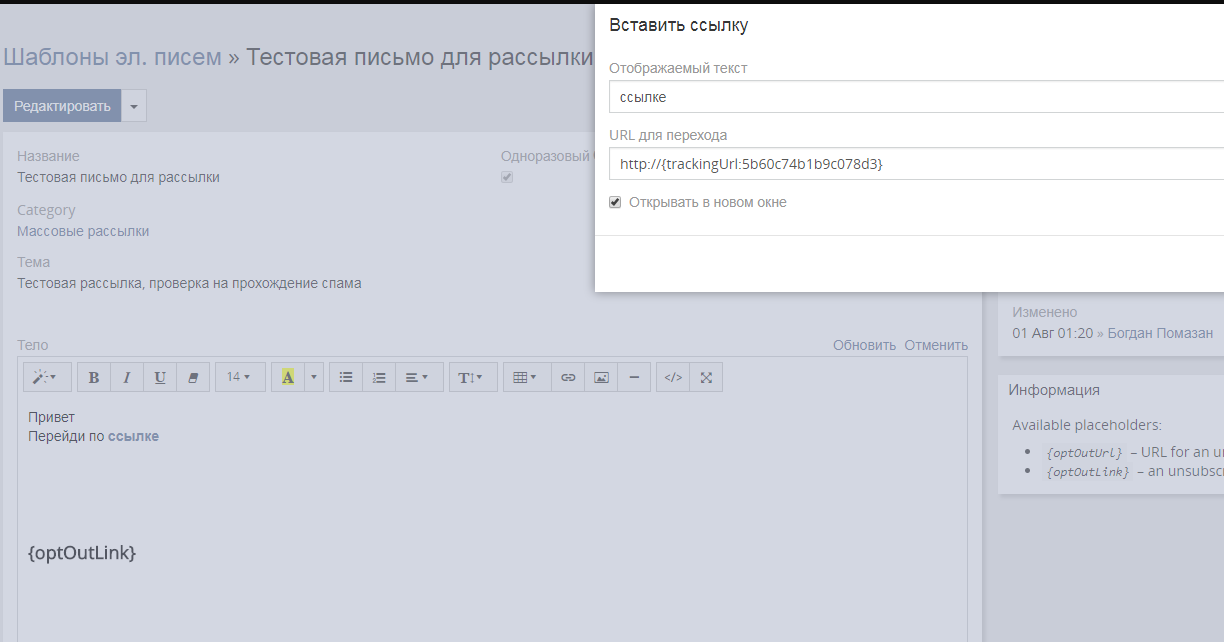Insert an unordered bullet list
1224x642 pixels.
(x=346, y=377)
